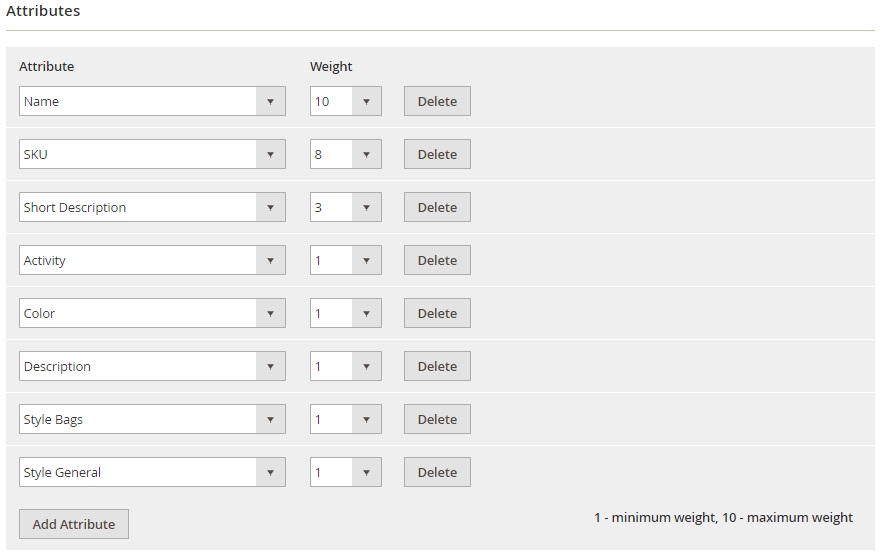Change the weight value 10 for Name
Image resolution: width=883 pixels, height=555 pixels.
(346, 101)
